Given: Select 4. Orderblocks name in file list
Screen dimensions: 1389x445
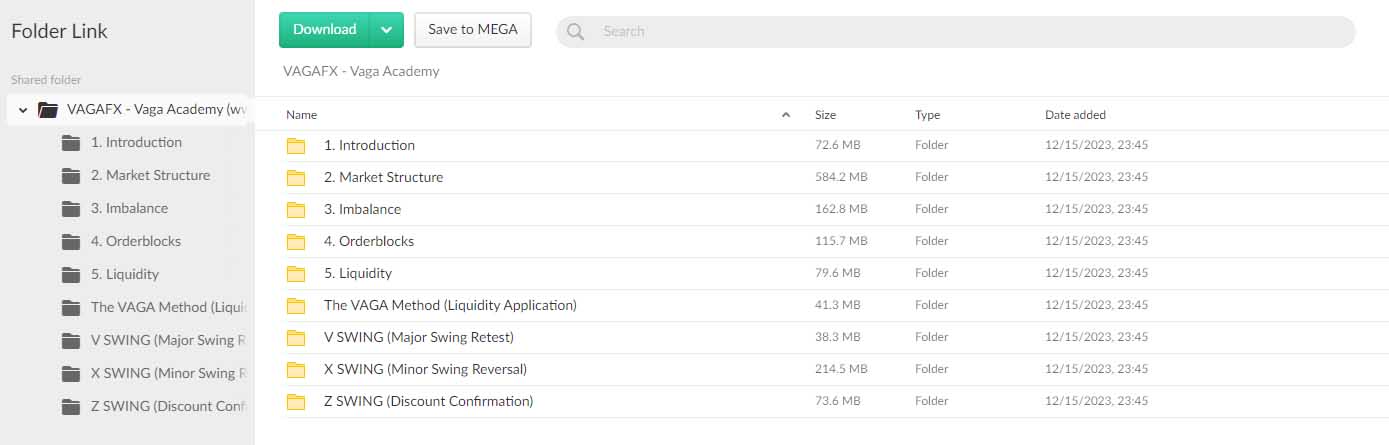Looking at the screenshot, I should tap(369, 241).
